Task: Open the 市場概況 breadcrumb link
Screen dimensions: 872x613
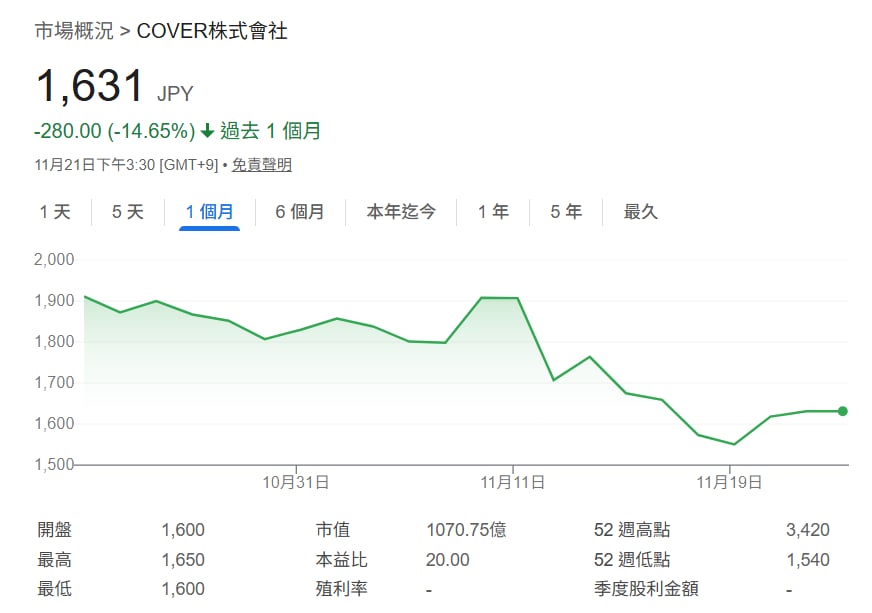Action: [74, 31]
